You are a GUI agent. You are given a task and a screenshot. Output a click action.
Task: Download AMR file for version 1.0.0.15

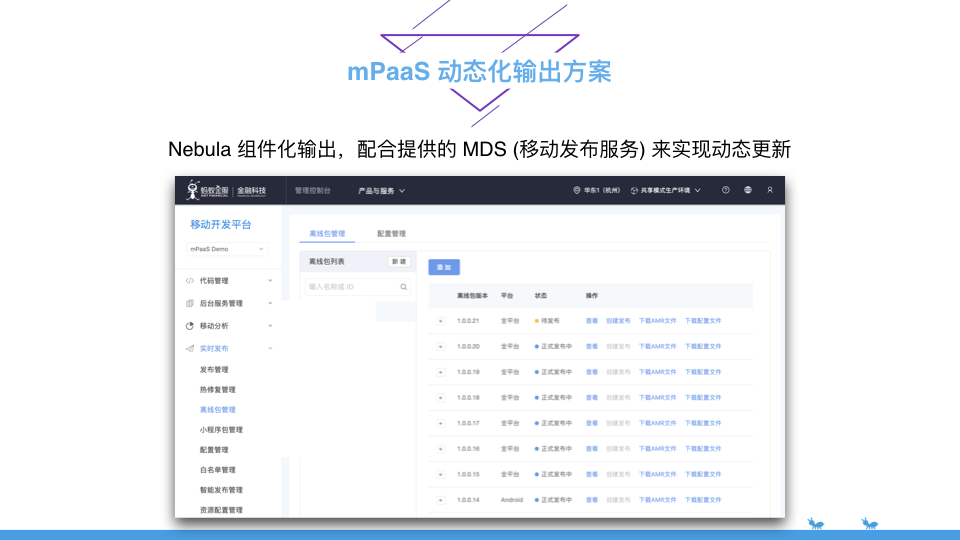[x=658, y=474]
